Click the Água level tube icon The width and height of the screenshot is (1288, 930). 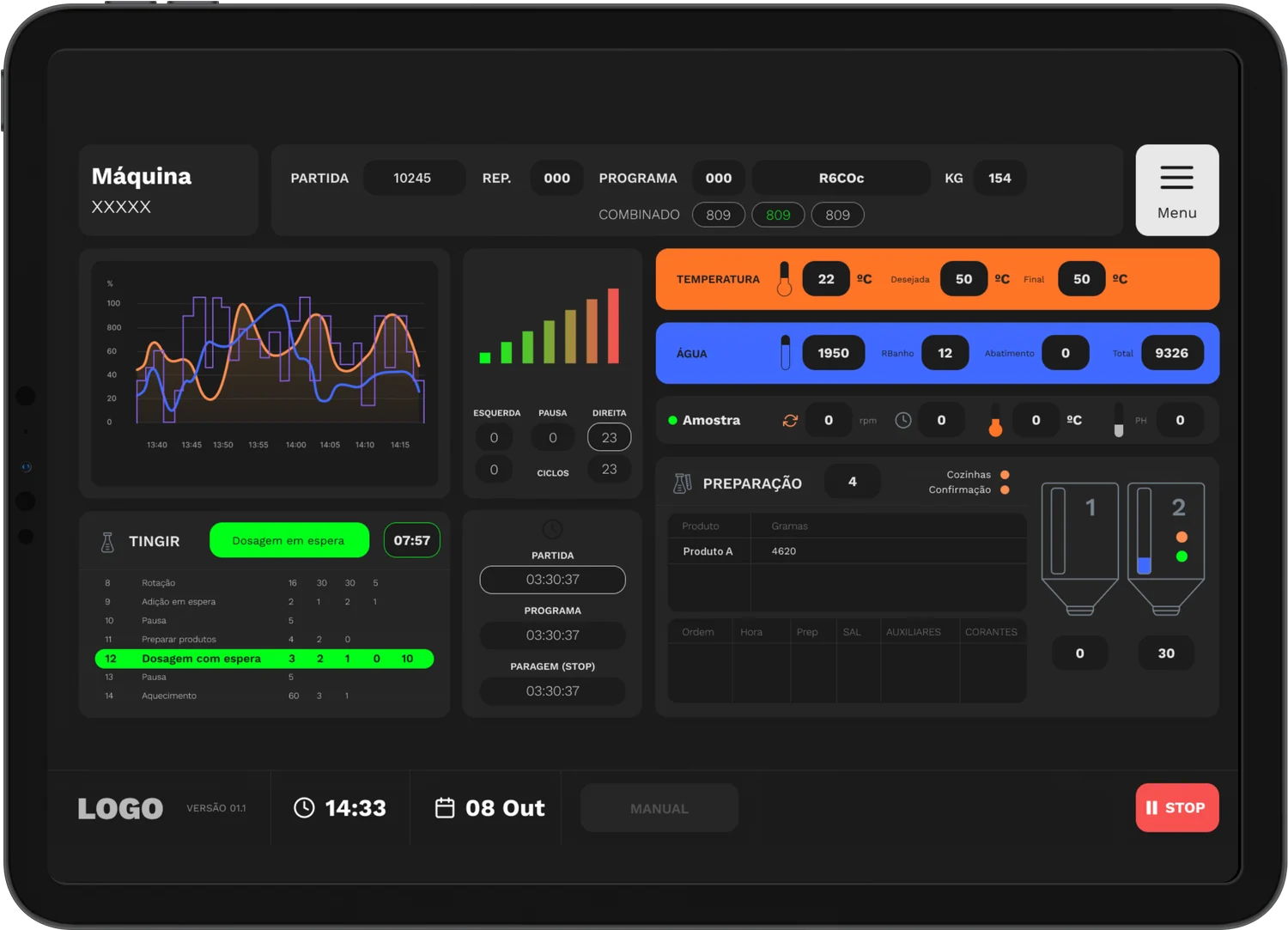click(785, 353)
